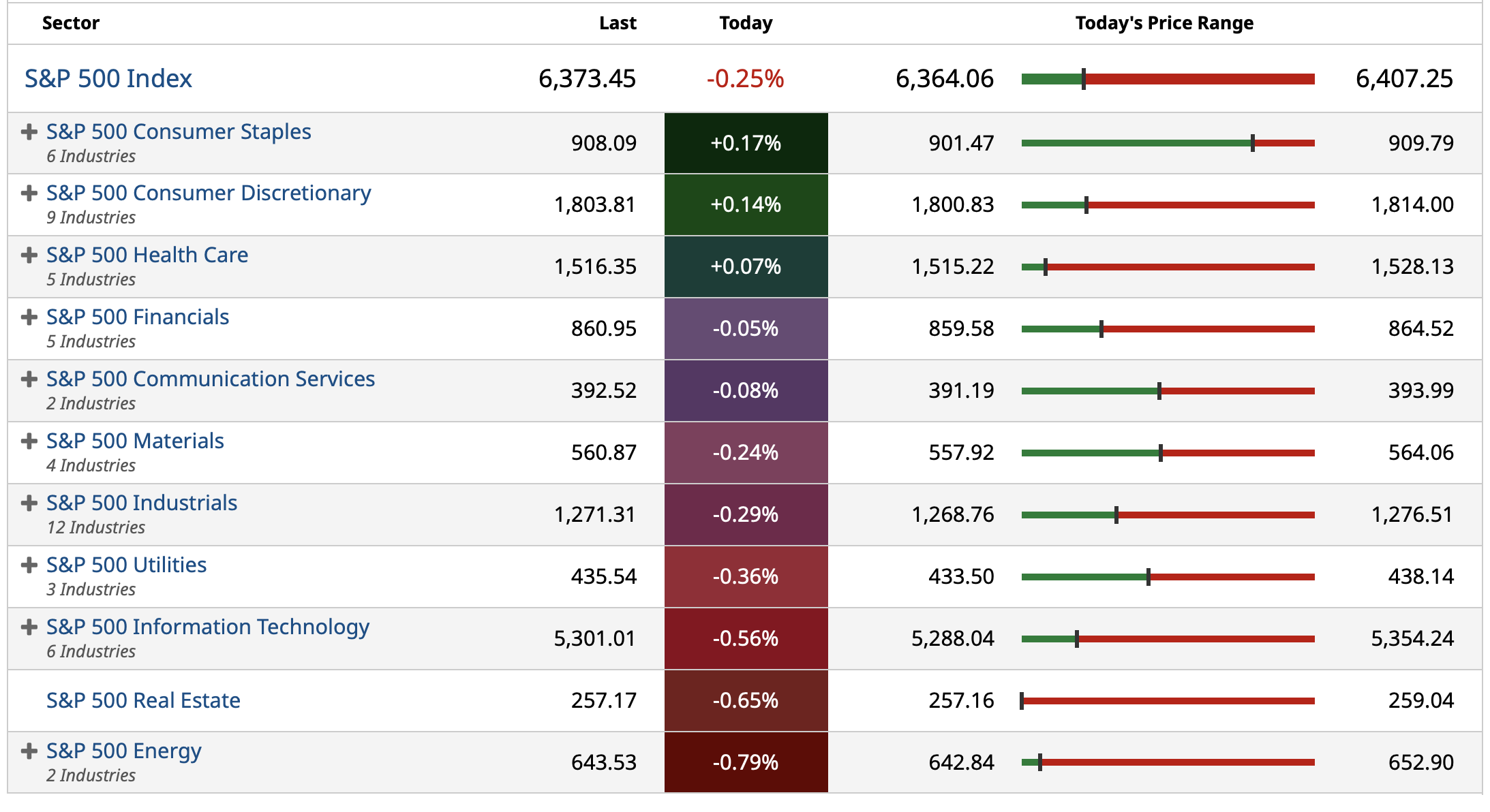
Task: Click the plus icon beside Information Technology
Action: (x=29, y=627)
